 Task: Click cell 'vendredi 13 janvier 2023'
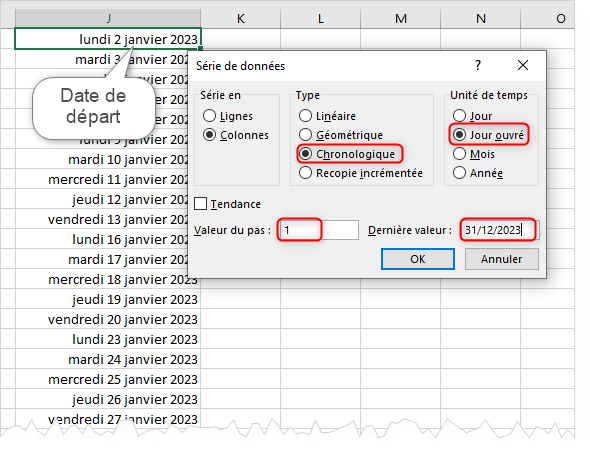102,219
